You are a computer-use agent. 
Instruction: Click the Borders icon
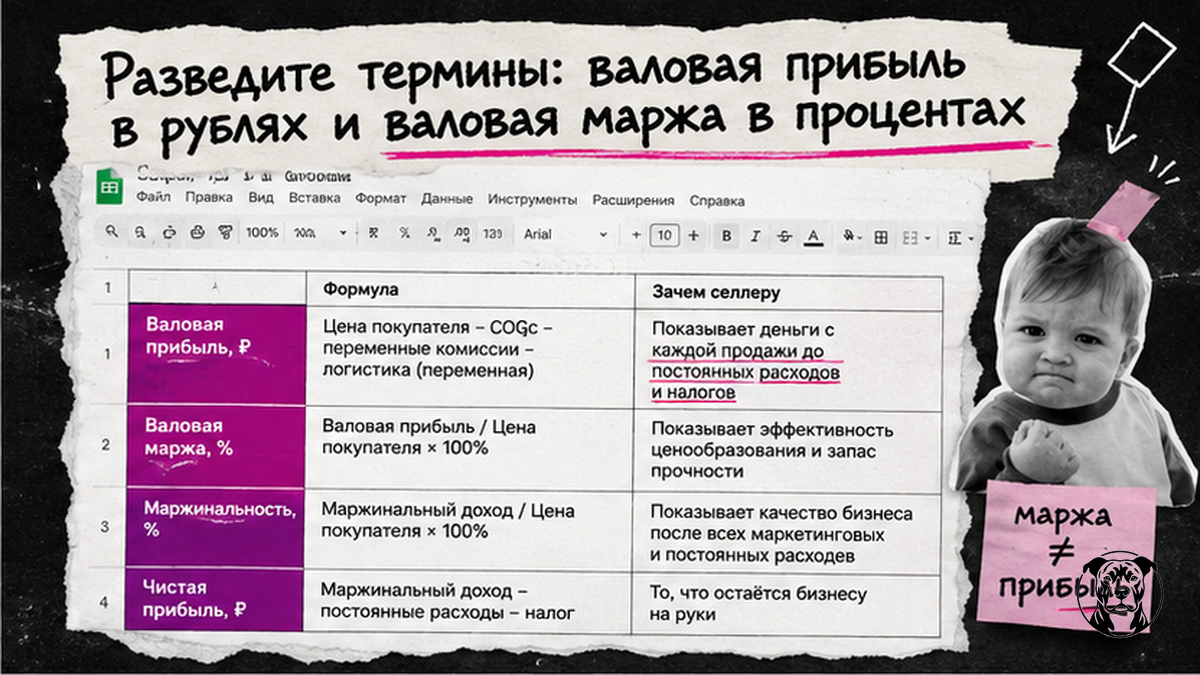tap(881, 238)
